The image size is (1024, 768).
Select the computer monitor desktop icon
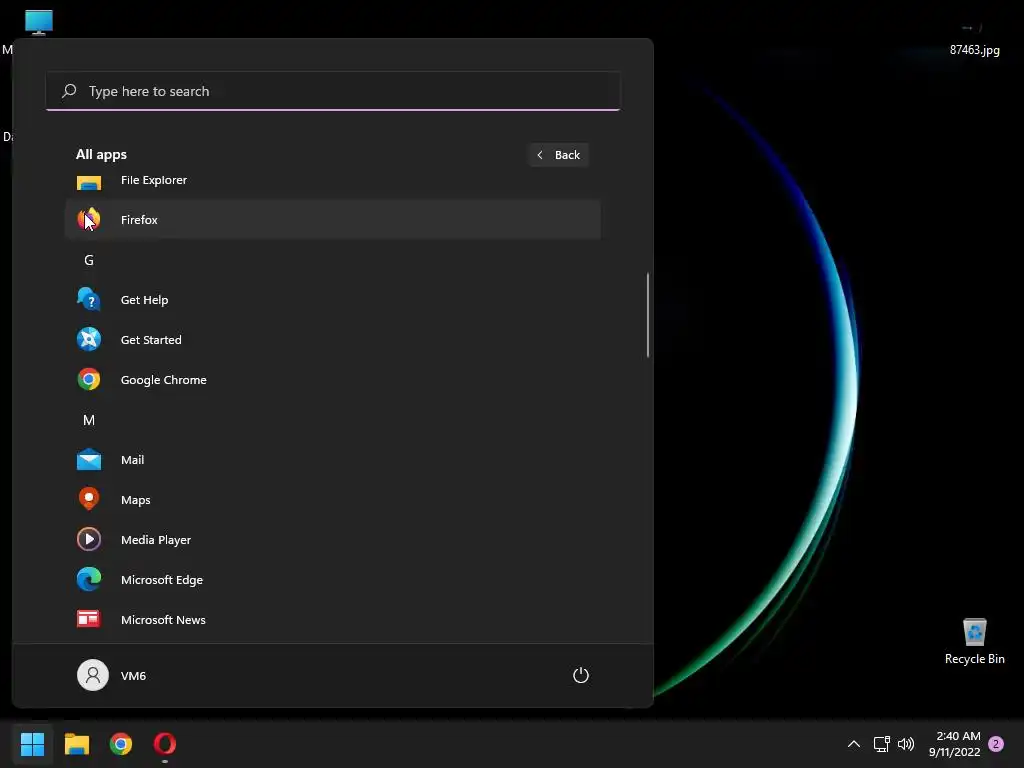click(x=39, y=22)
